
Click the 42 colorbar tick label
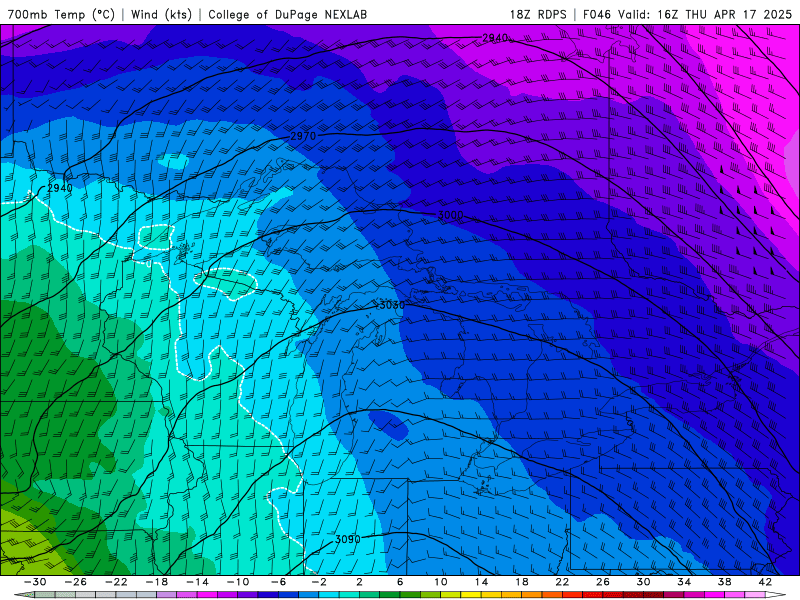[x=765, y=582]
